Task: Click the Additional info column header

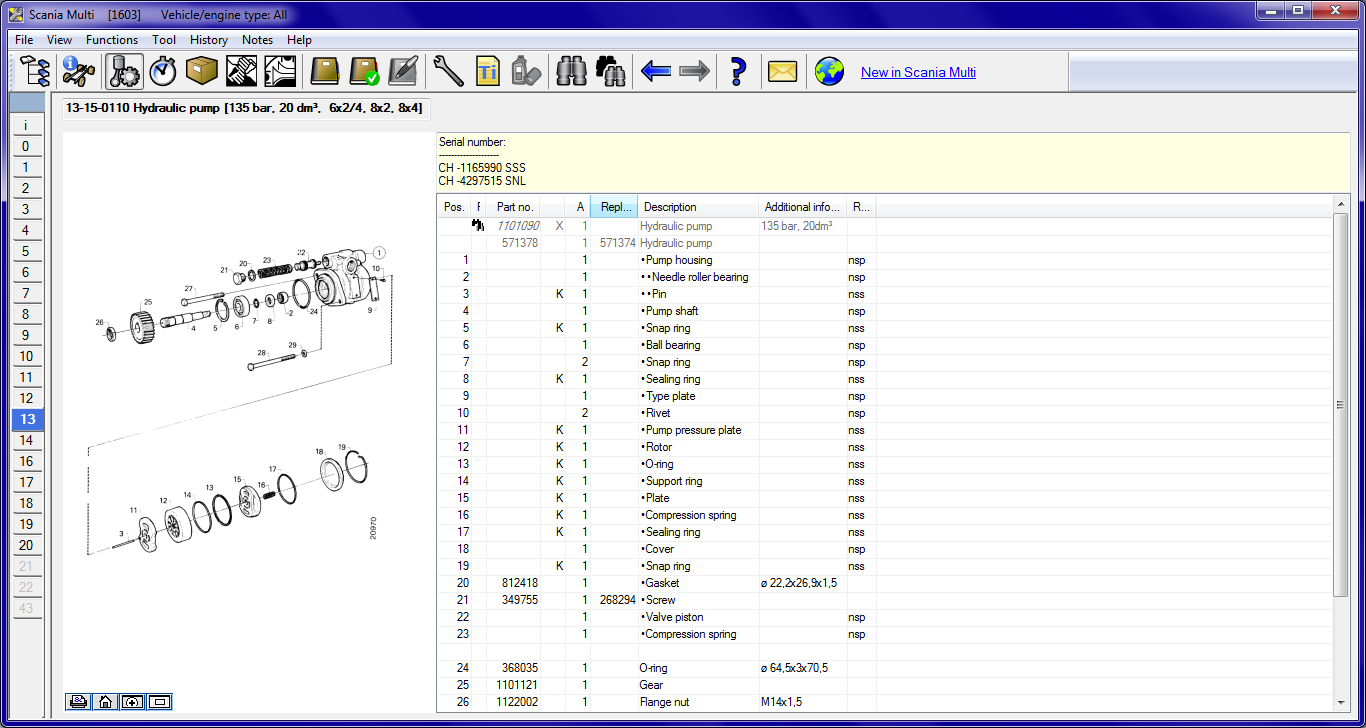Action: pos(803,207)
